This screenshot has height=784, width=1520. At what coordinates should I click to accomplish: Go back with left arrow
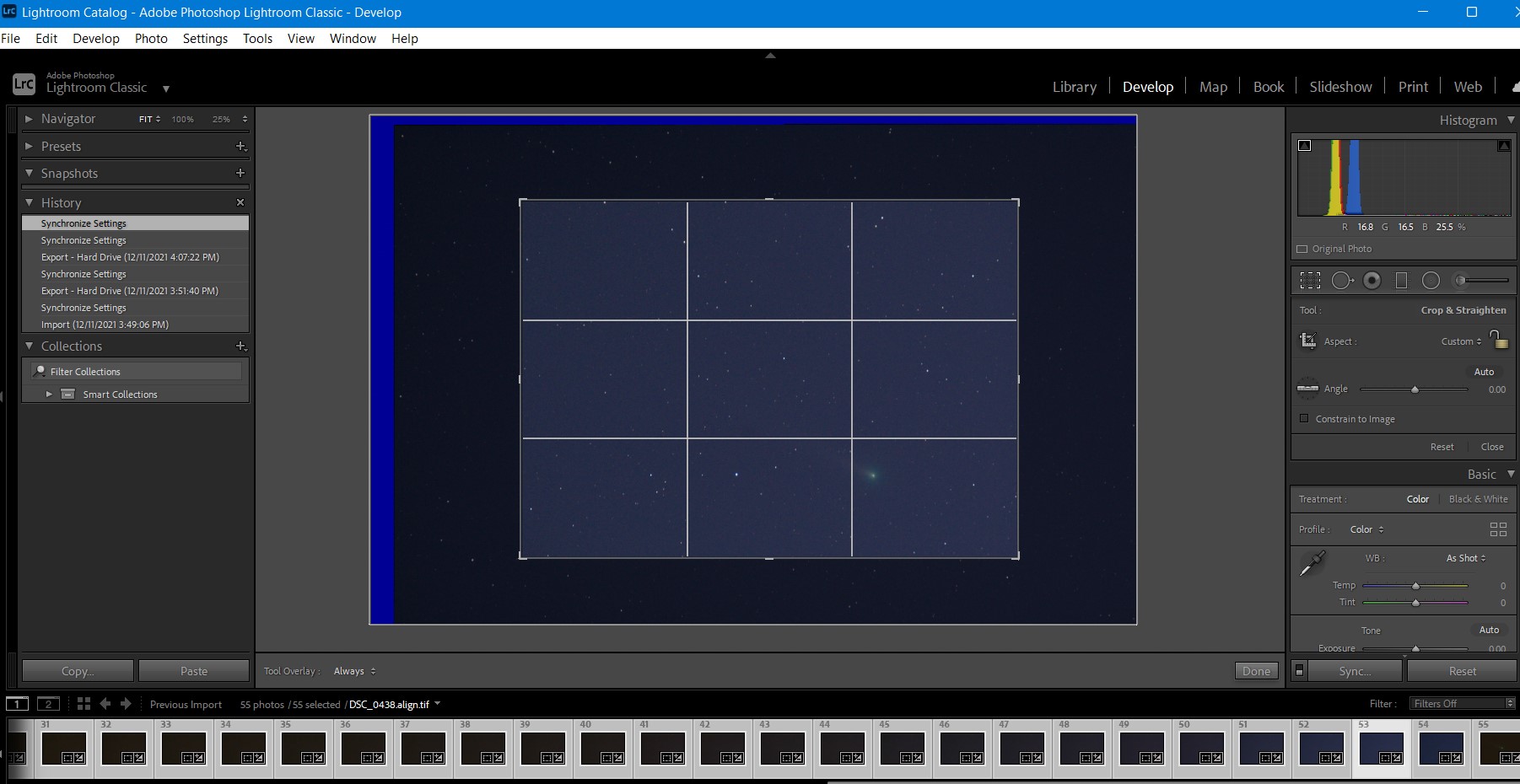pyautogui.click(x=105, y=704)
